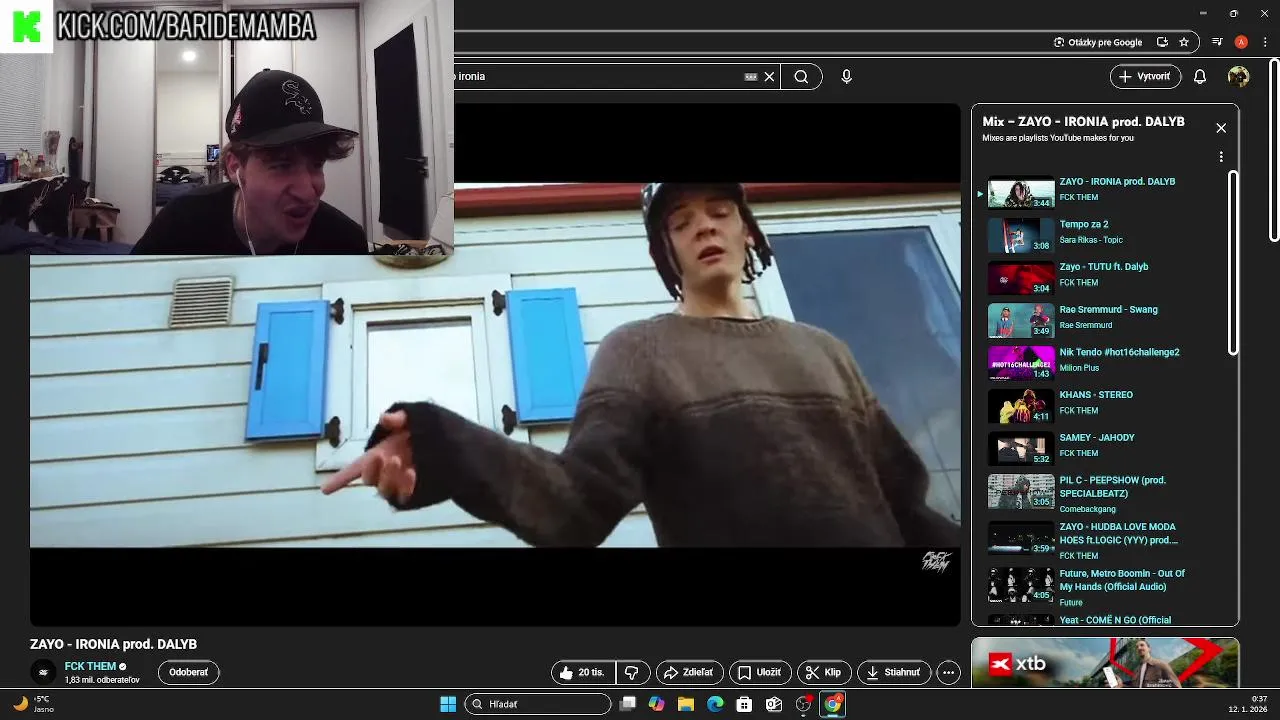The image size is (1280, 720).
Task: Open OBS icon with red dot on taskbar
Action: [803, 704]
